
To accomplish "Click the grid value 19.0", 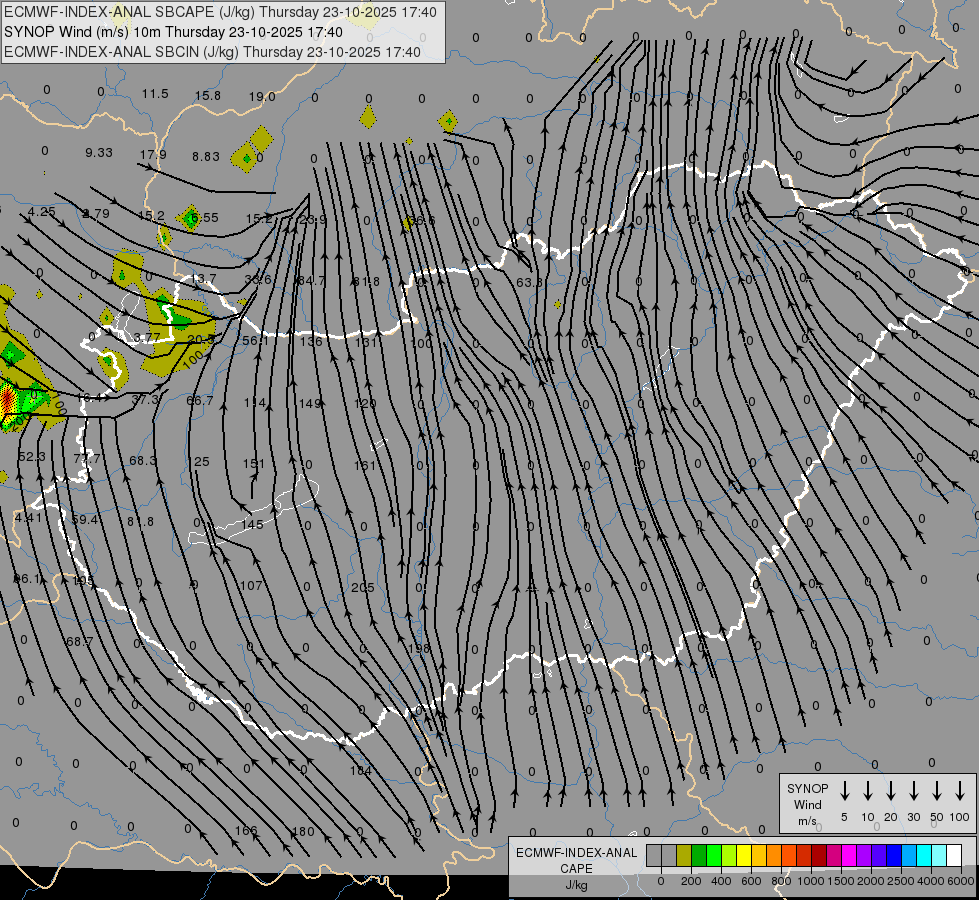I will click(x=262, y=97).
